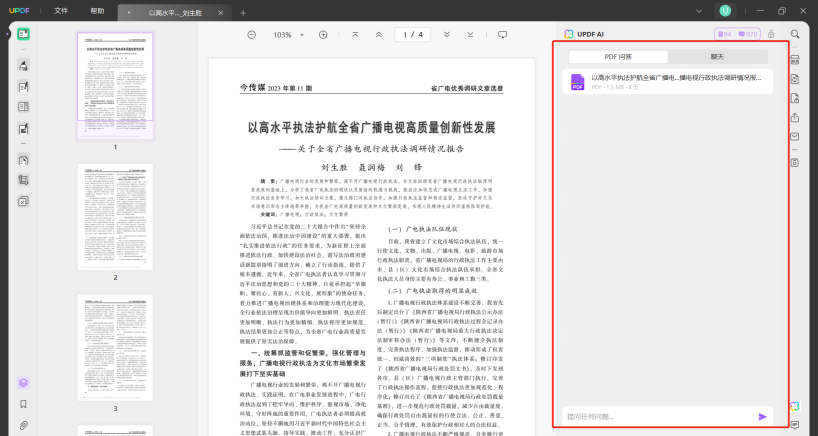Click the header text 今传媒 2023 年第 11 期

[276, 88]
